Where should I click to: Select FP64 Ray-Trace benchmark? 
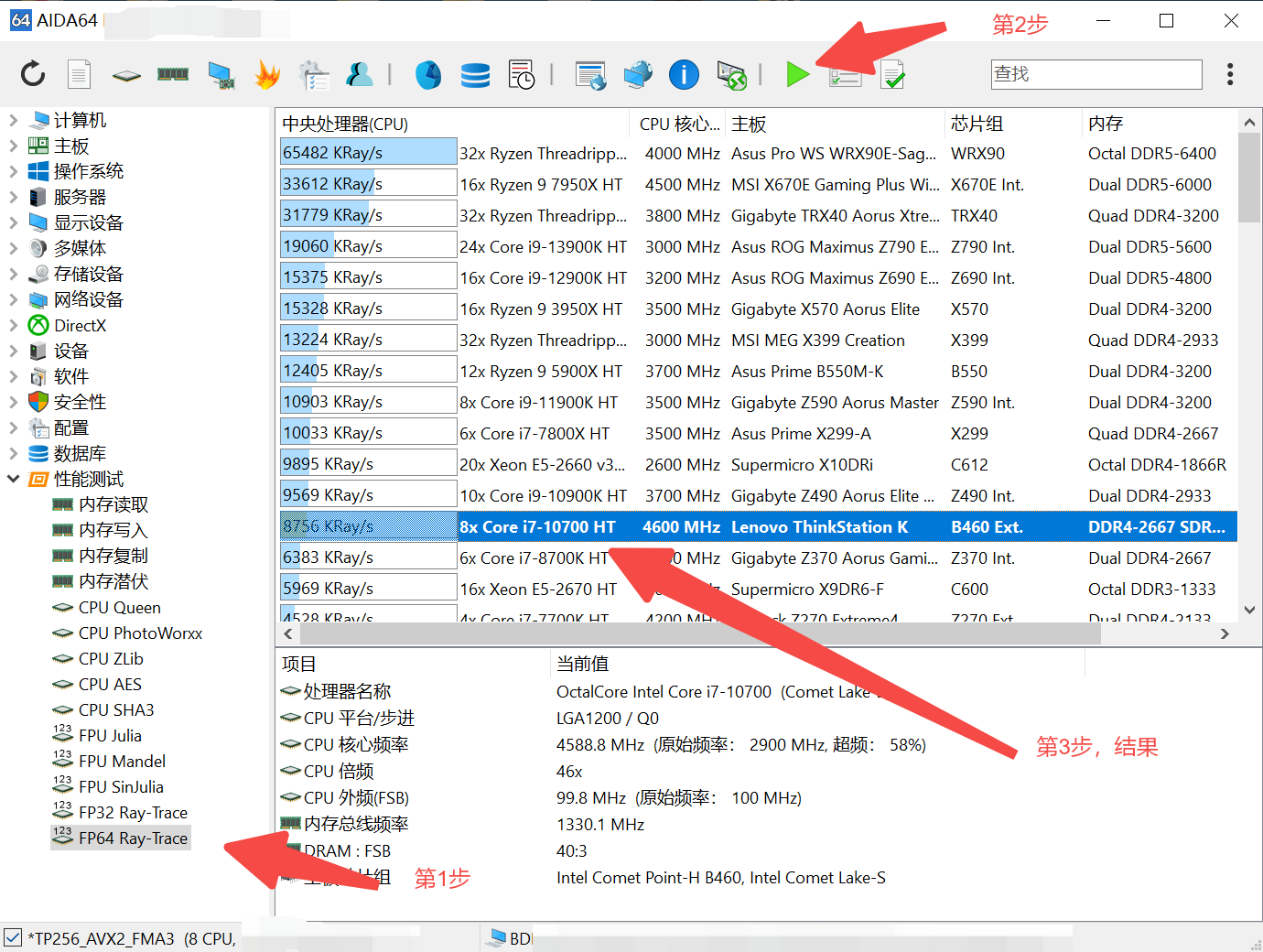(121, 838)
